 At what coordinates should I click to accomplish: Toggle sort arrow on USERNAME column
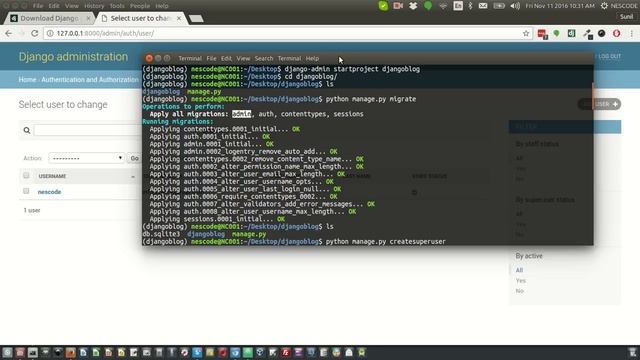(133, 176)
